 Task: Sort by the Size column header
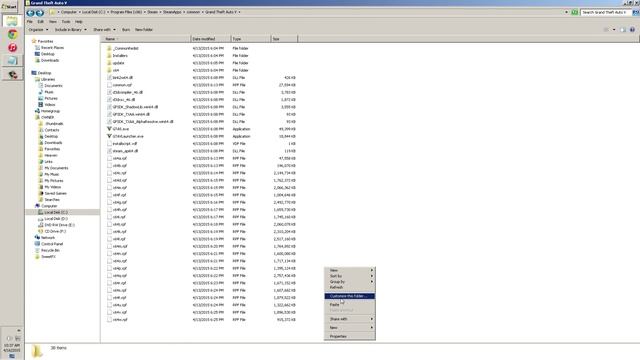pos(284,39)
